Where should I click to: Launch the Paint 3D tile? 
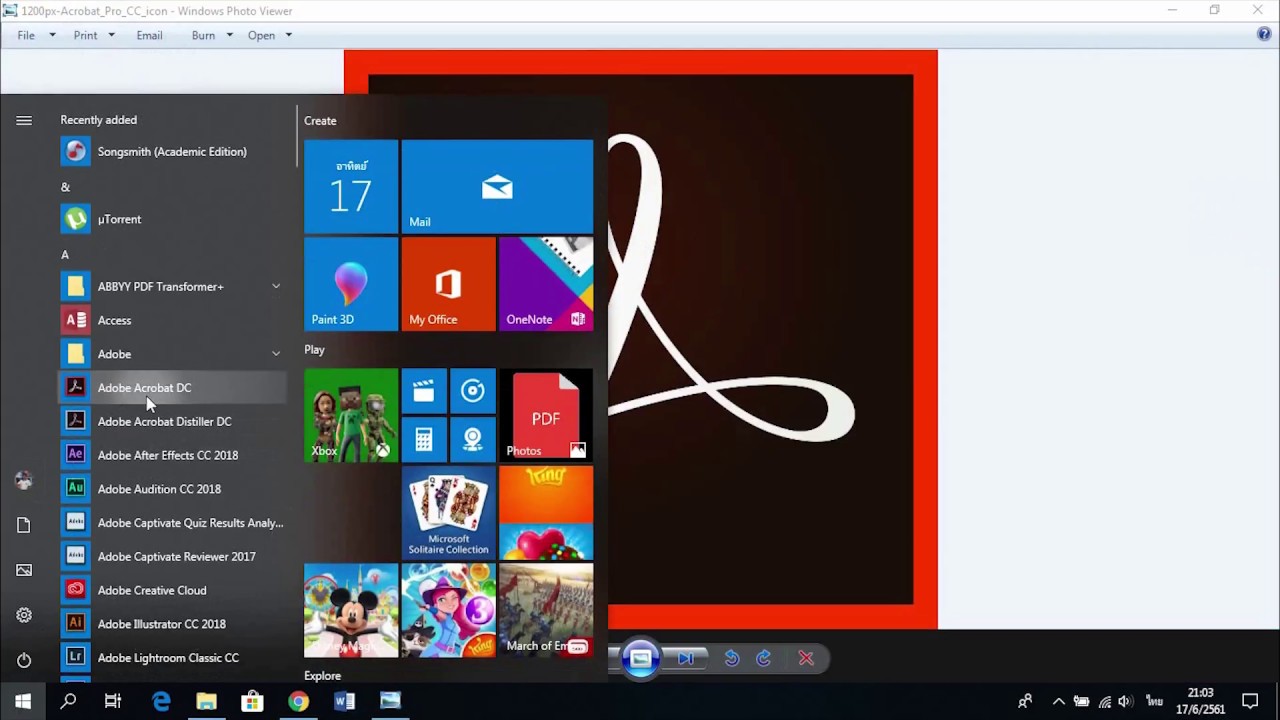[351, 284]
